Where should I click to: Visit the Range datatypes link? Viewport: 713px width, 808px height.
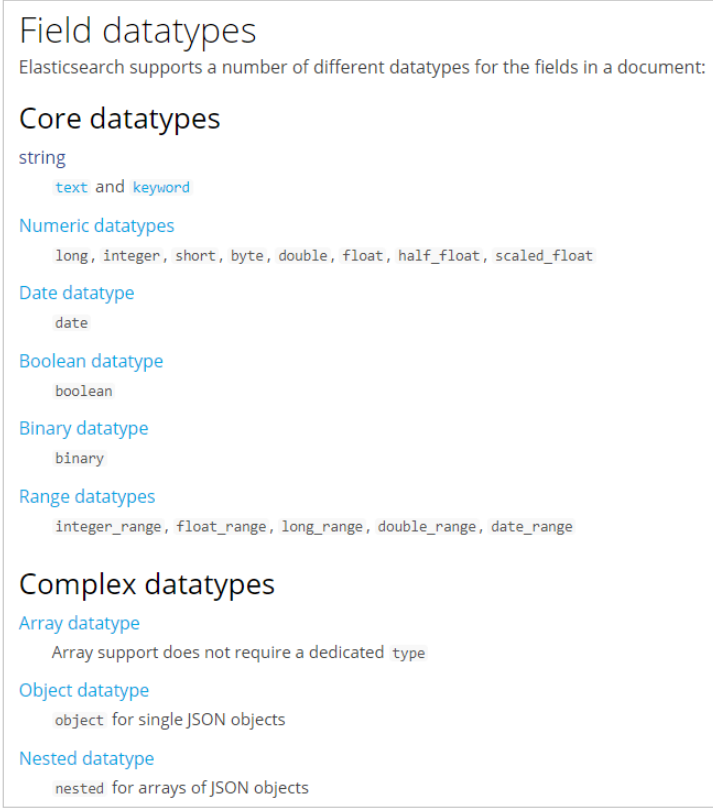[x=87, y=496]
